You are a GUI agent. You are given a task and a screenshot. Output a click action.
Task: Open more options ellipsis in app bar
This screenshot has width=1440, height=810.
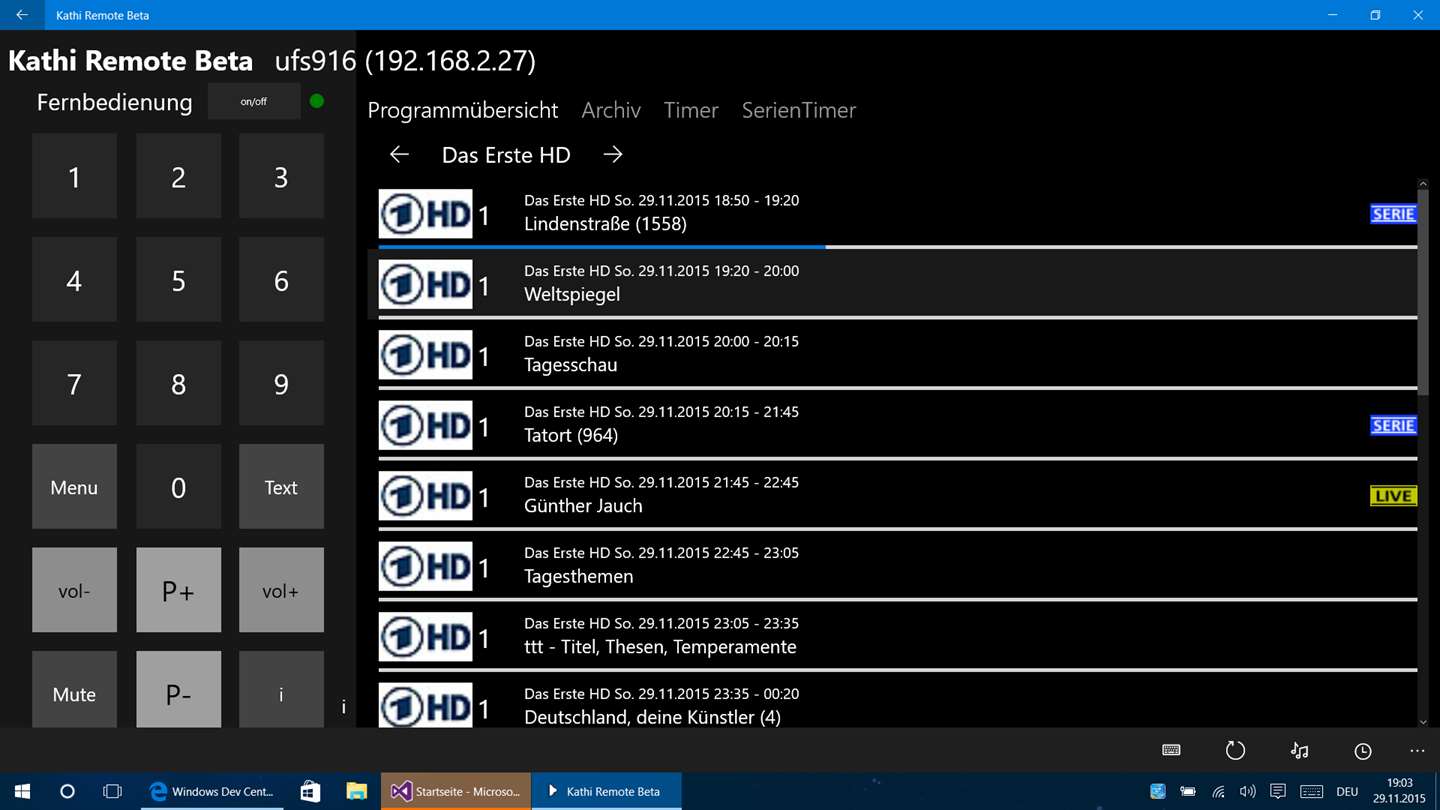pos(1417,750)
